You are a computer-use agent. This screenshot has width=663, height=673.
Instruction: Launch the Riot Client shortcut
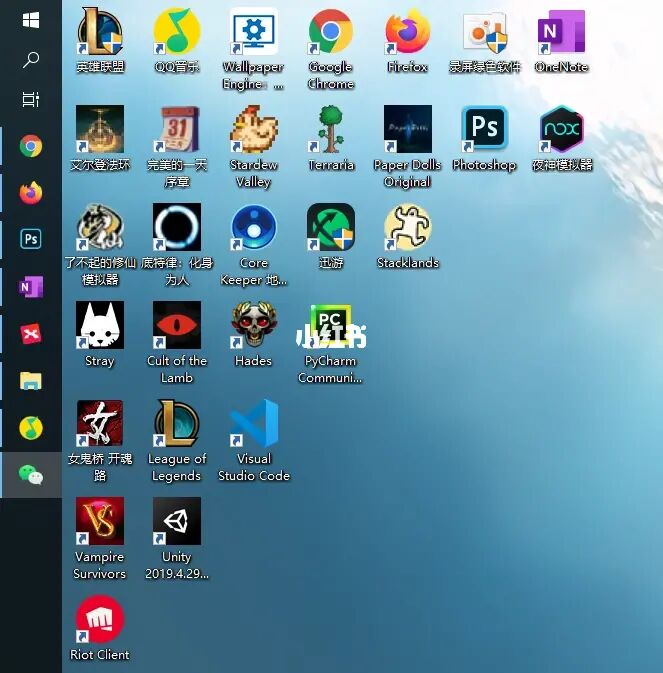[x=100, y=618]
